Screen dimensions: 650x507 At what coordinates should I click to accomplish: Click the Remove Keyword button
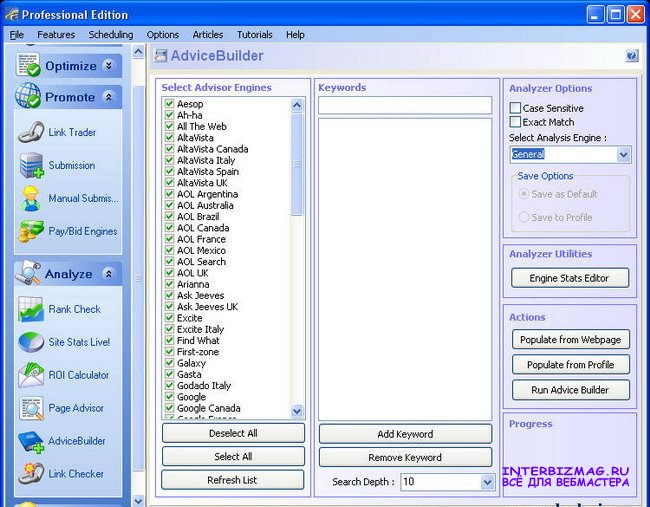(x=405, y=457)
